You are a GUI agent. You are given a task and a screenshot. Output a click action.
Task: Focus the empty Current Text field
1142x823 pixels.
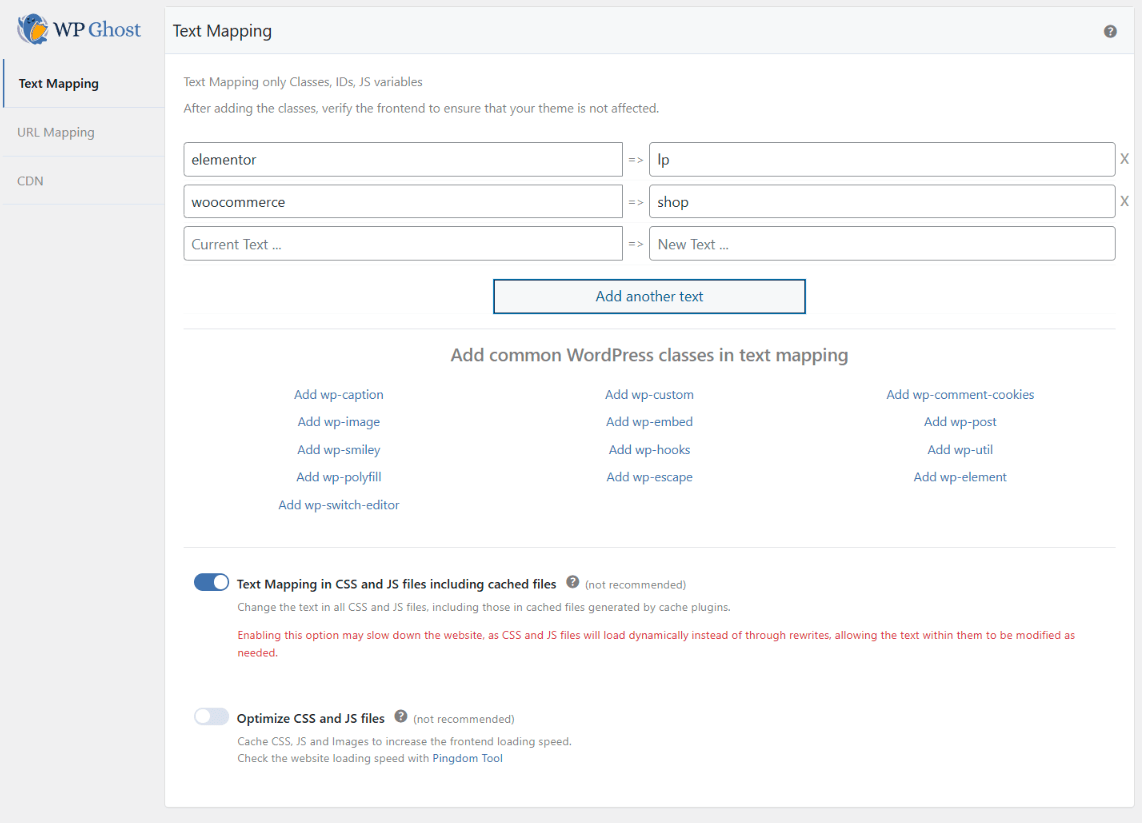pos(403,244)
